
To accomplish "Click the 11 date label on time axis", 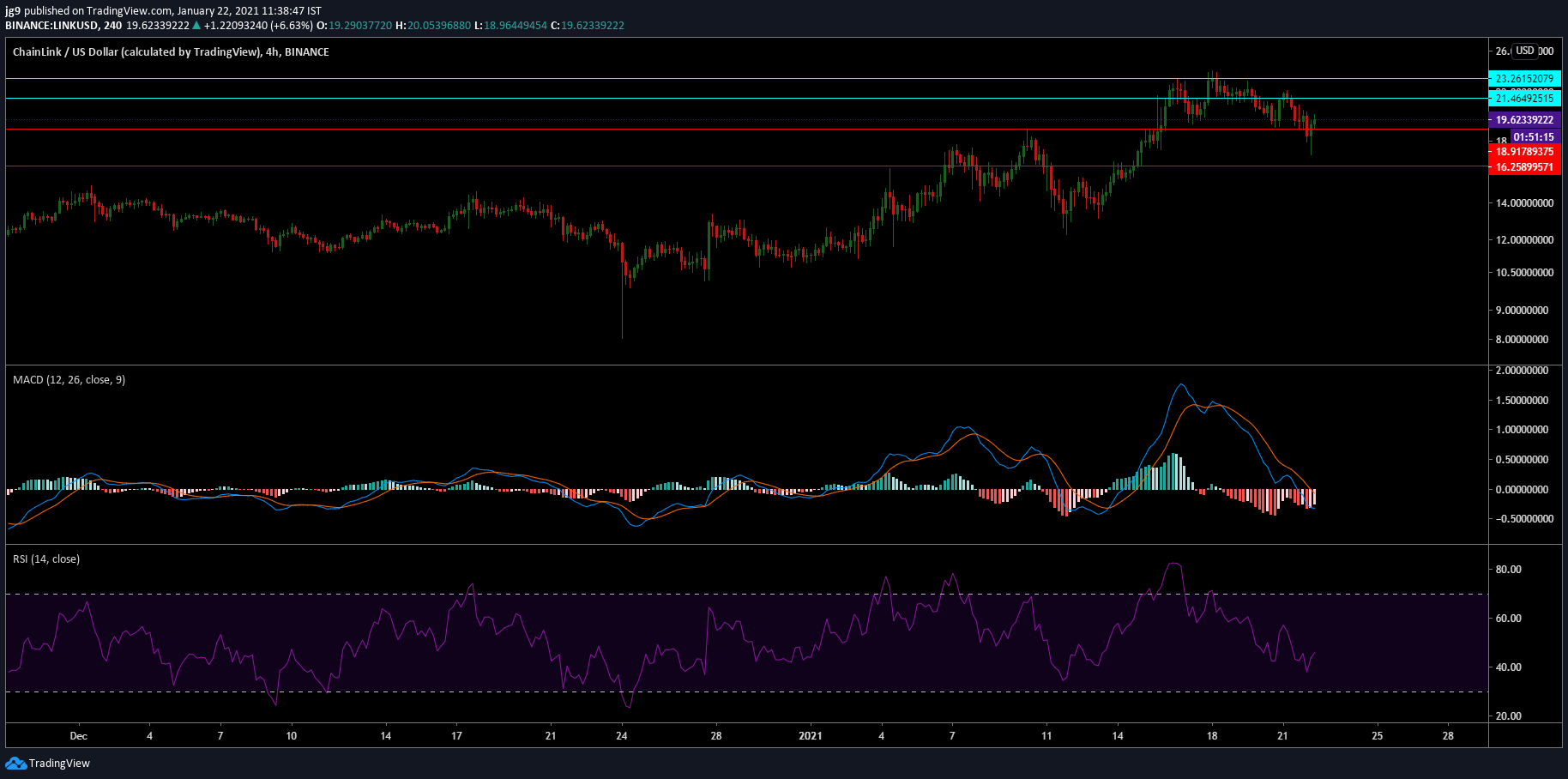I will point(1046,736).
